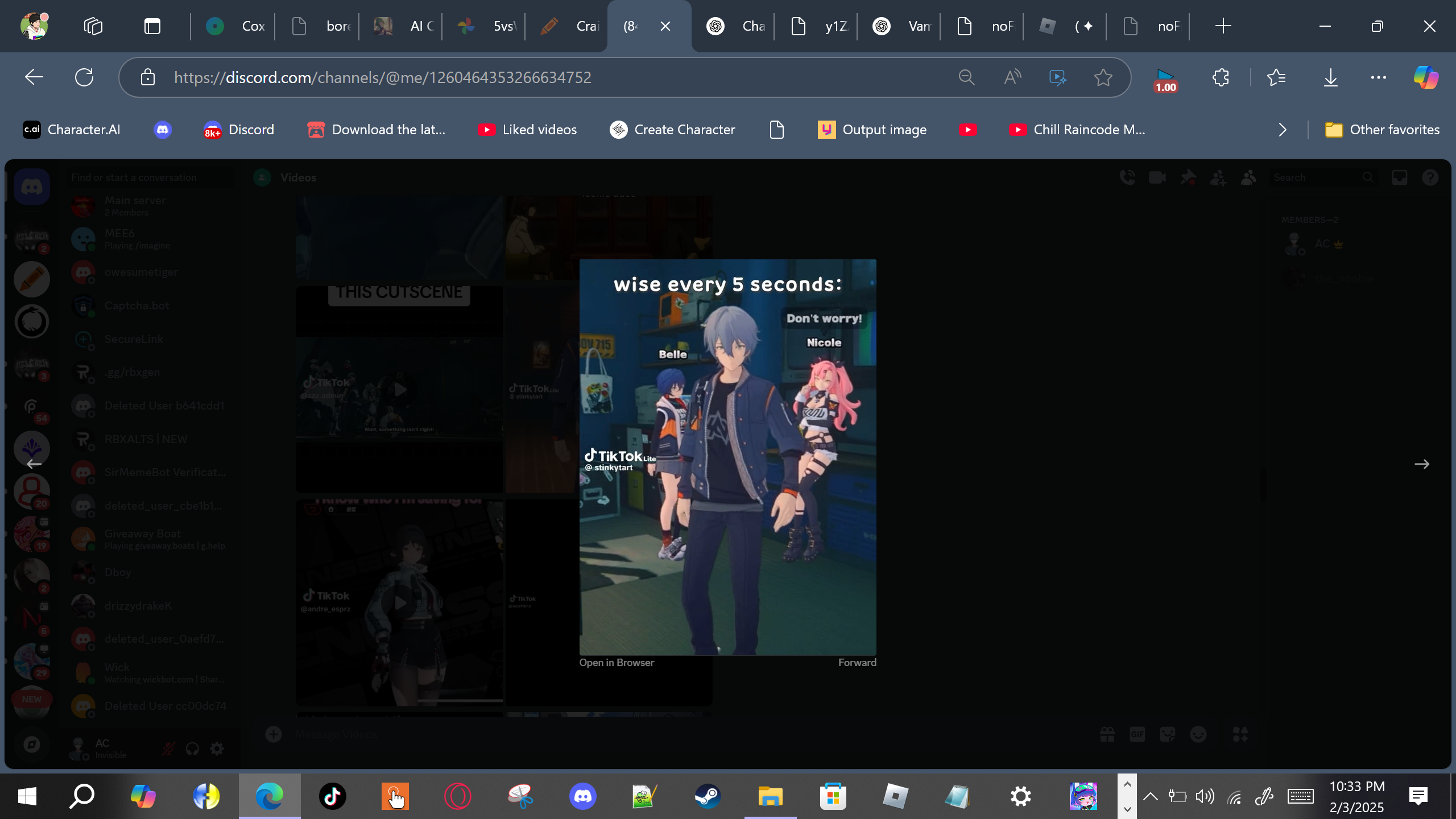Open the touch keyboard from tray
1456x819 pixels.
[1300, 796]
